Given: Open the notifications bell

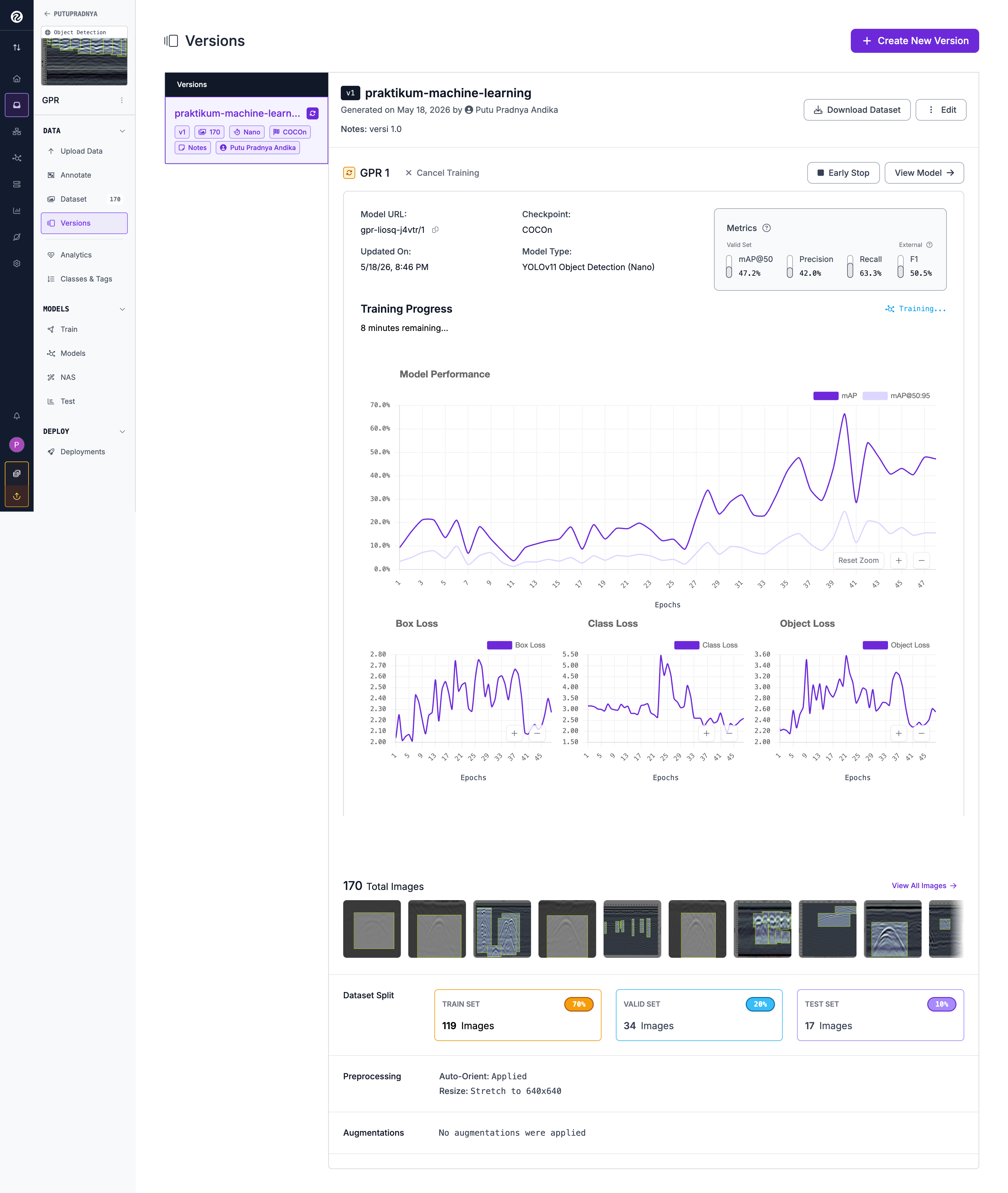Looking at the screenshot, I should 16,416.
